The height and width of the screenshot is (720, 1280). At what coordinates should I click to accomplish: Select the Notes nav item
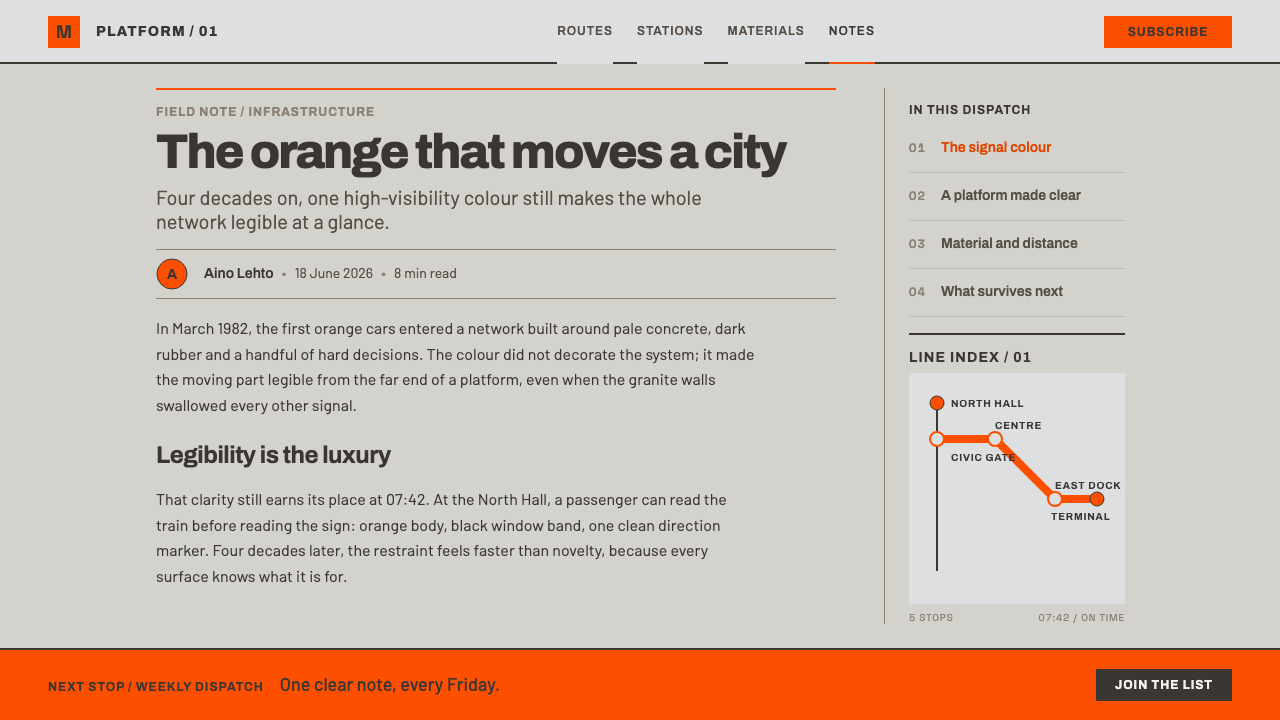coord(852,31)
